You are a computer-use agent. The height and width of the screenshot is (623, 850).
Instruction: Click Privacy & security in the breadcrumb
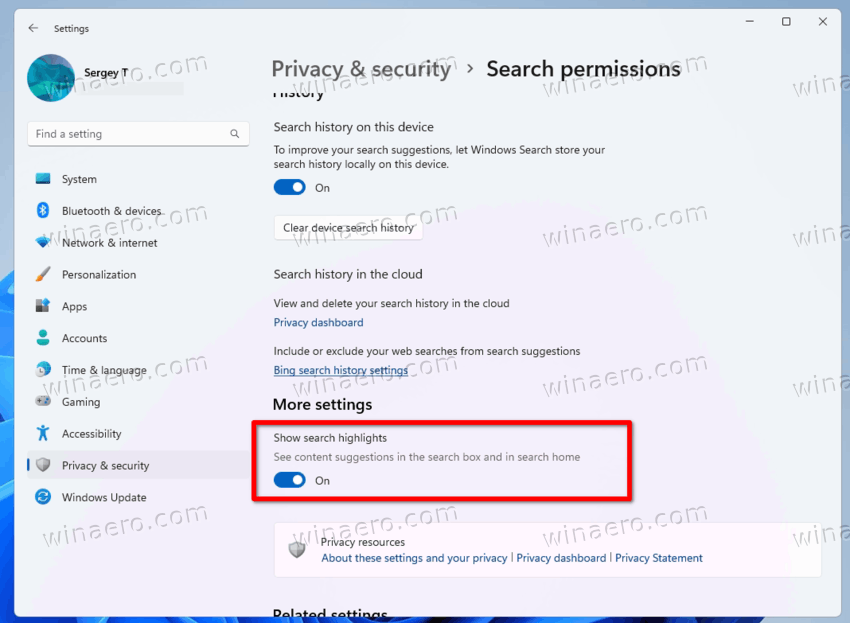pyautogui.click(x=362, y=69)
